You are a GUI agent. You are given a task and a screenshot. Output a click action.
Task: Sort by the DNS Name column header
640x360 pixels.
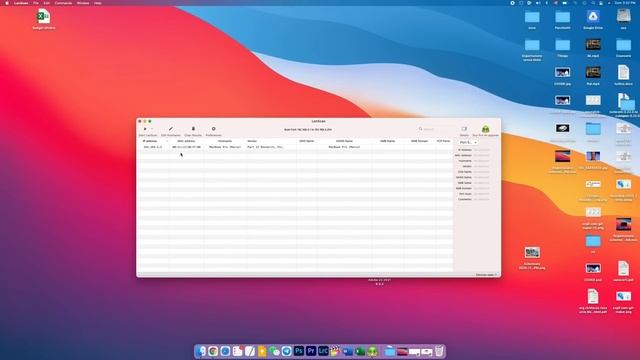pos(307,141)
